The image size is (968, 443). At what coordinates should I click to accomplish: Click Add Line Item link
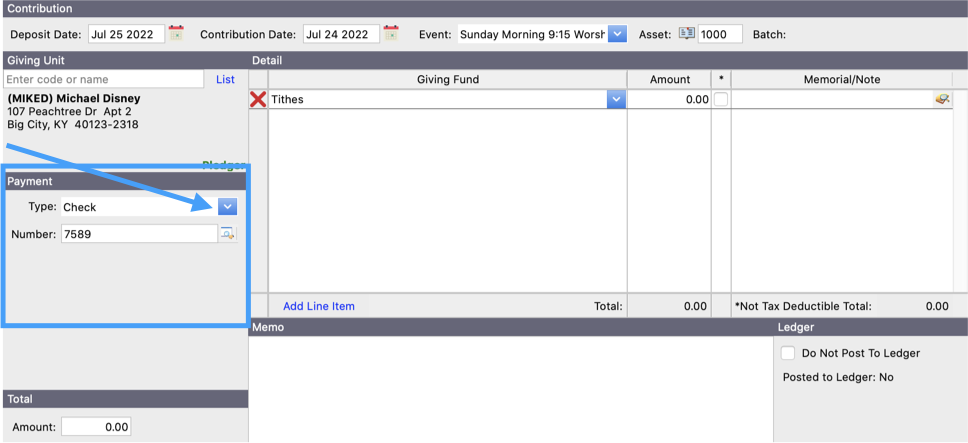click(318, 306)
